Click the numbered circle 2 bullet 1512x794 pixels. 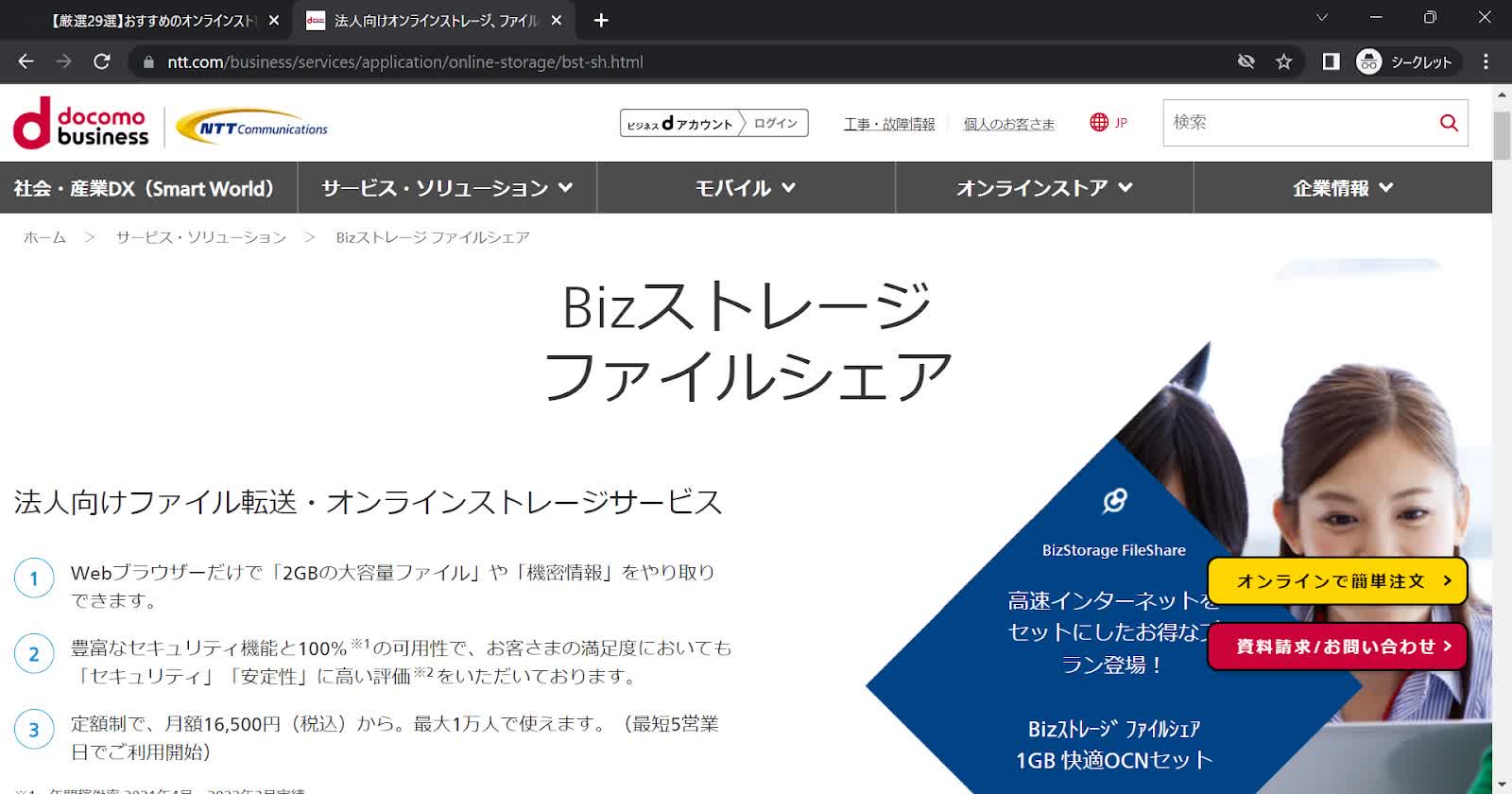(x=34, y=654)
